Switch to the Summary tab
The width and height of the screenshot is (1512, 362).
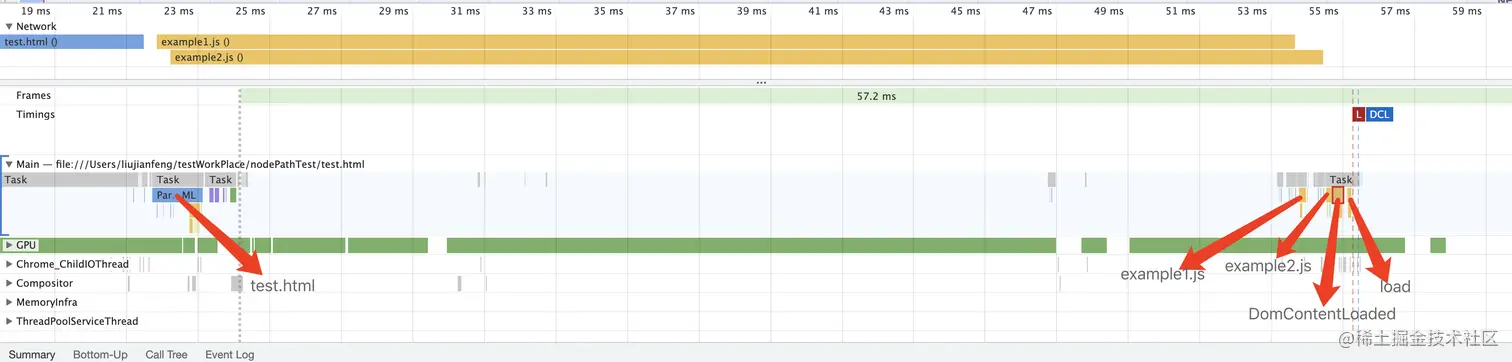tap(32, 354)
